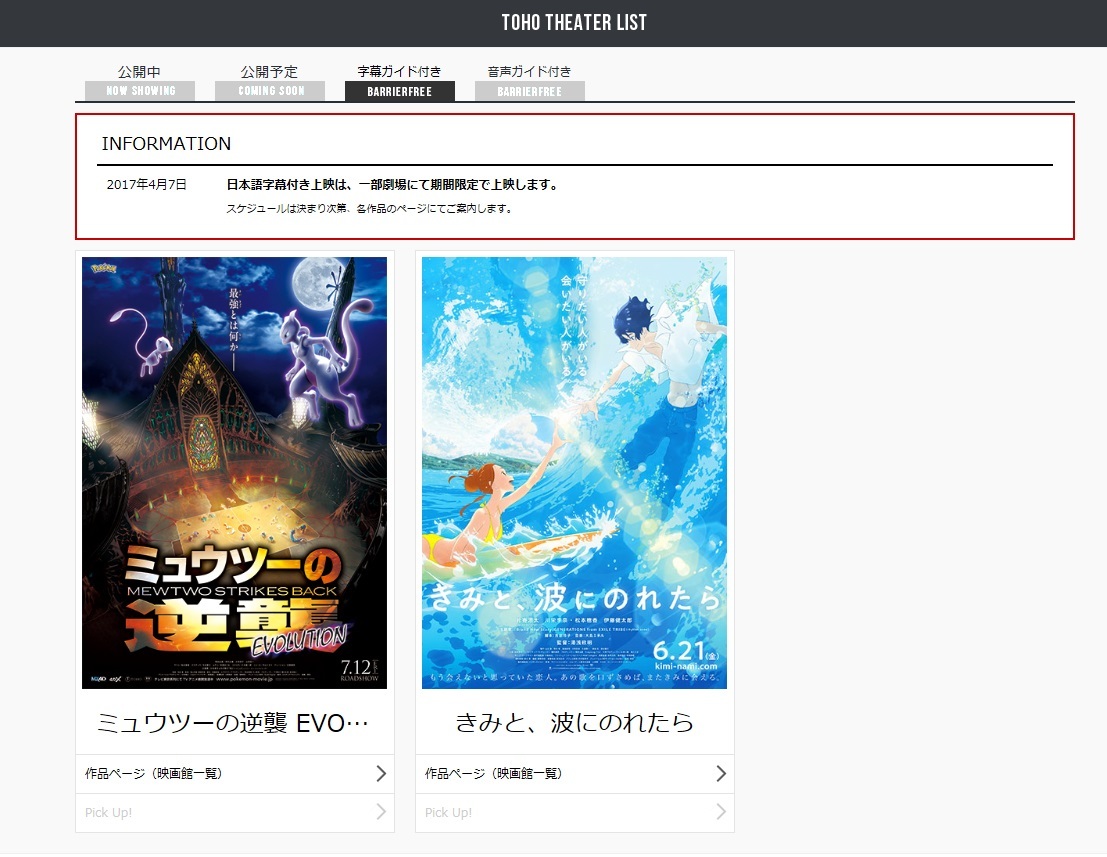Click Pick Up! under きみと、波にのれたら
This screenshot has width=1107, height=857.
point(575,813)
